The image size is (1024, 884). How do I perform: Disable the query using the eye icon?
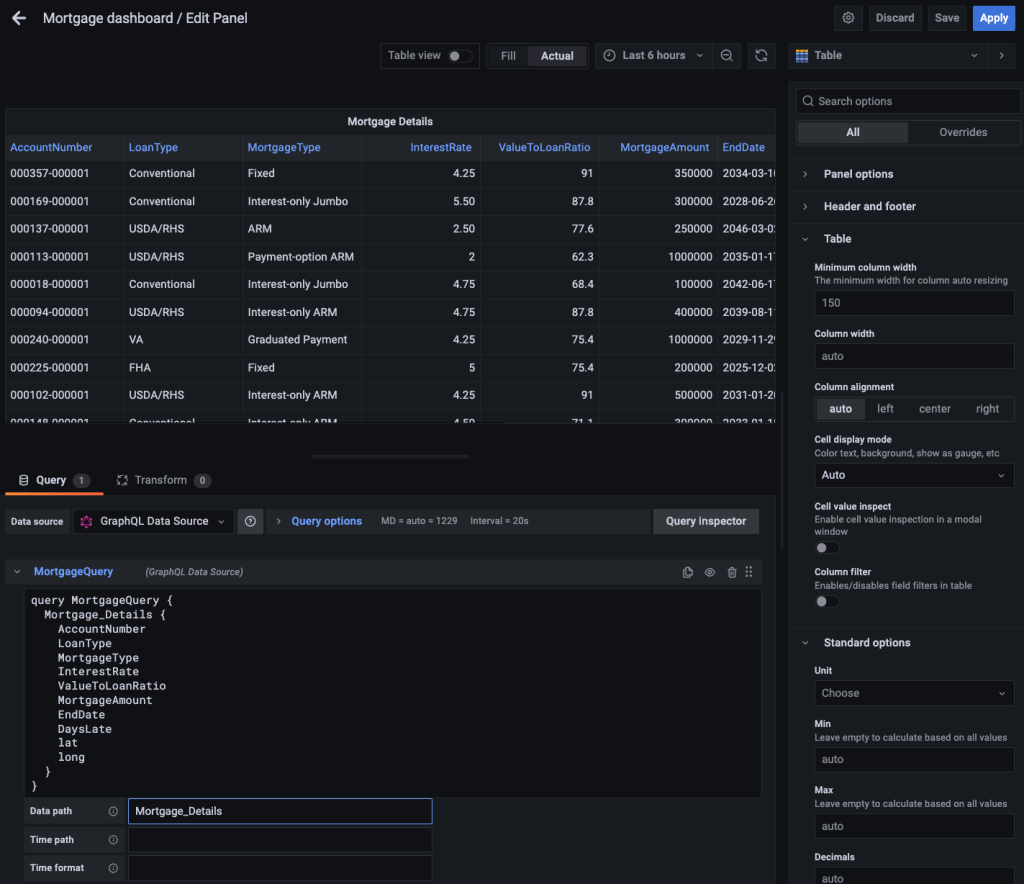pos(710,571)
